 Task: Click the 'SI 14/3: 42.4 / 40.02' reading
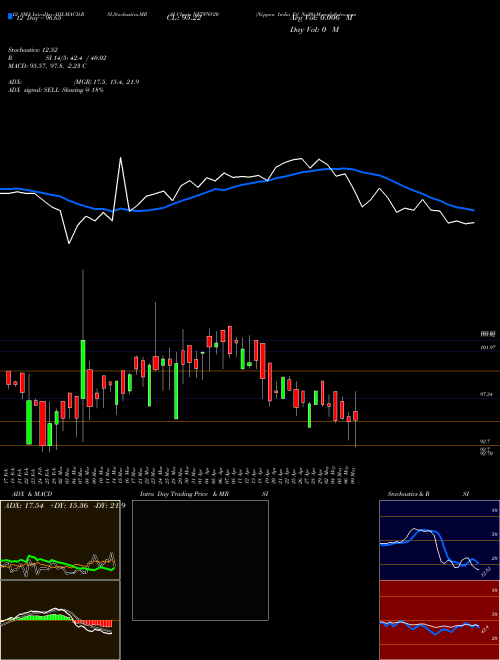pos(76,58)
